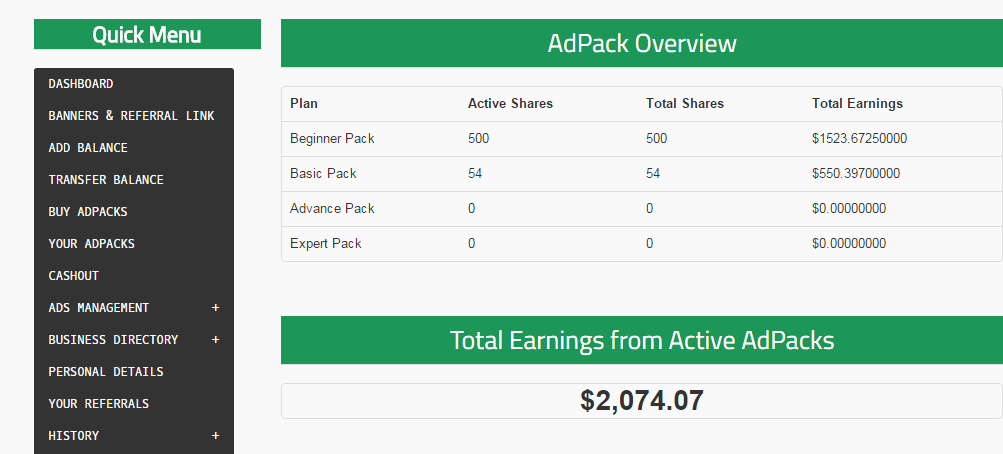Open Your AdPacks menu entry
The height and width of the screenshot is (454, 1003).
coord(91,244)
